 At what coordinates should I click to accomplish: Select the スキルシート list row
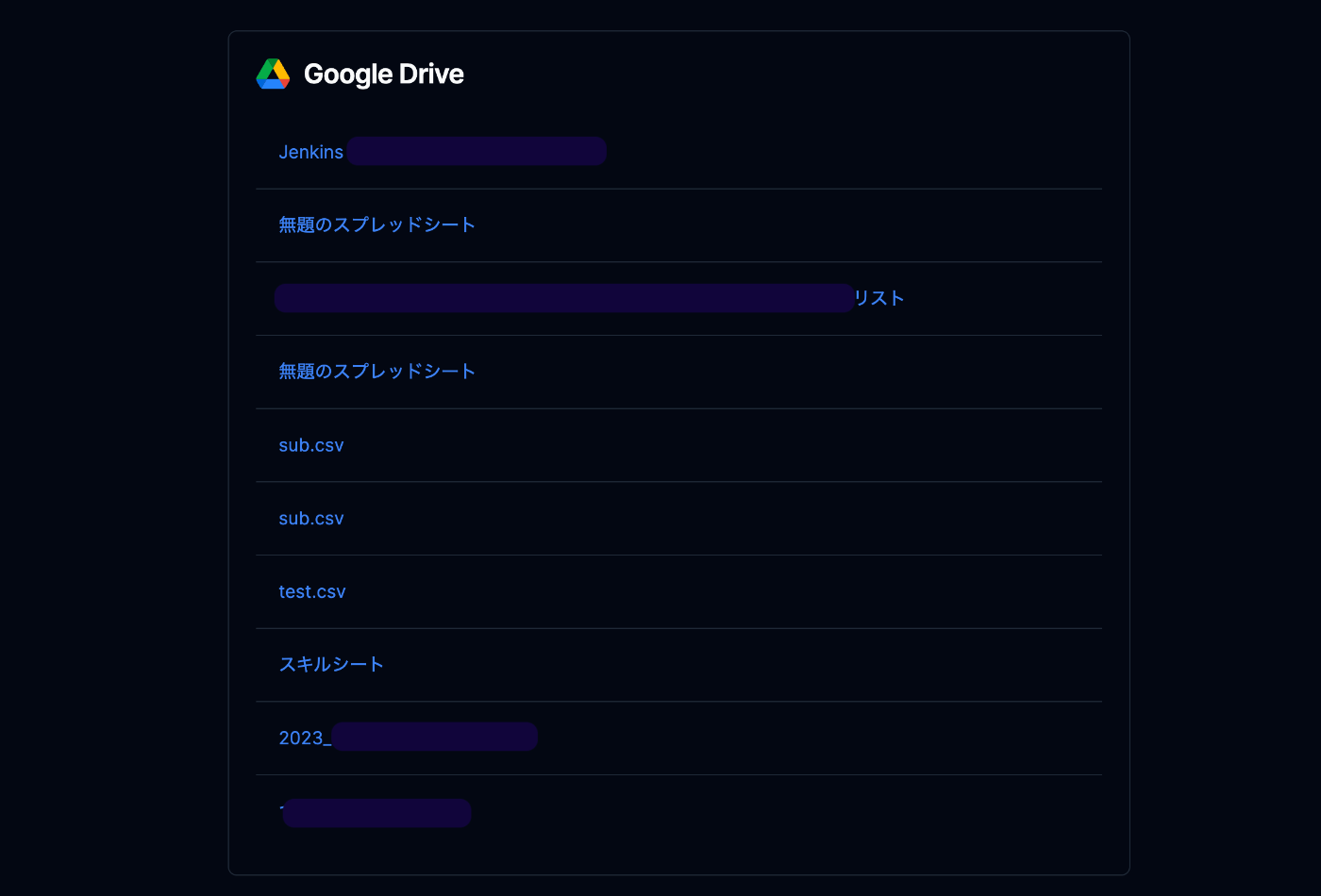tap(678, 665)
